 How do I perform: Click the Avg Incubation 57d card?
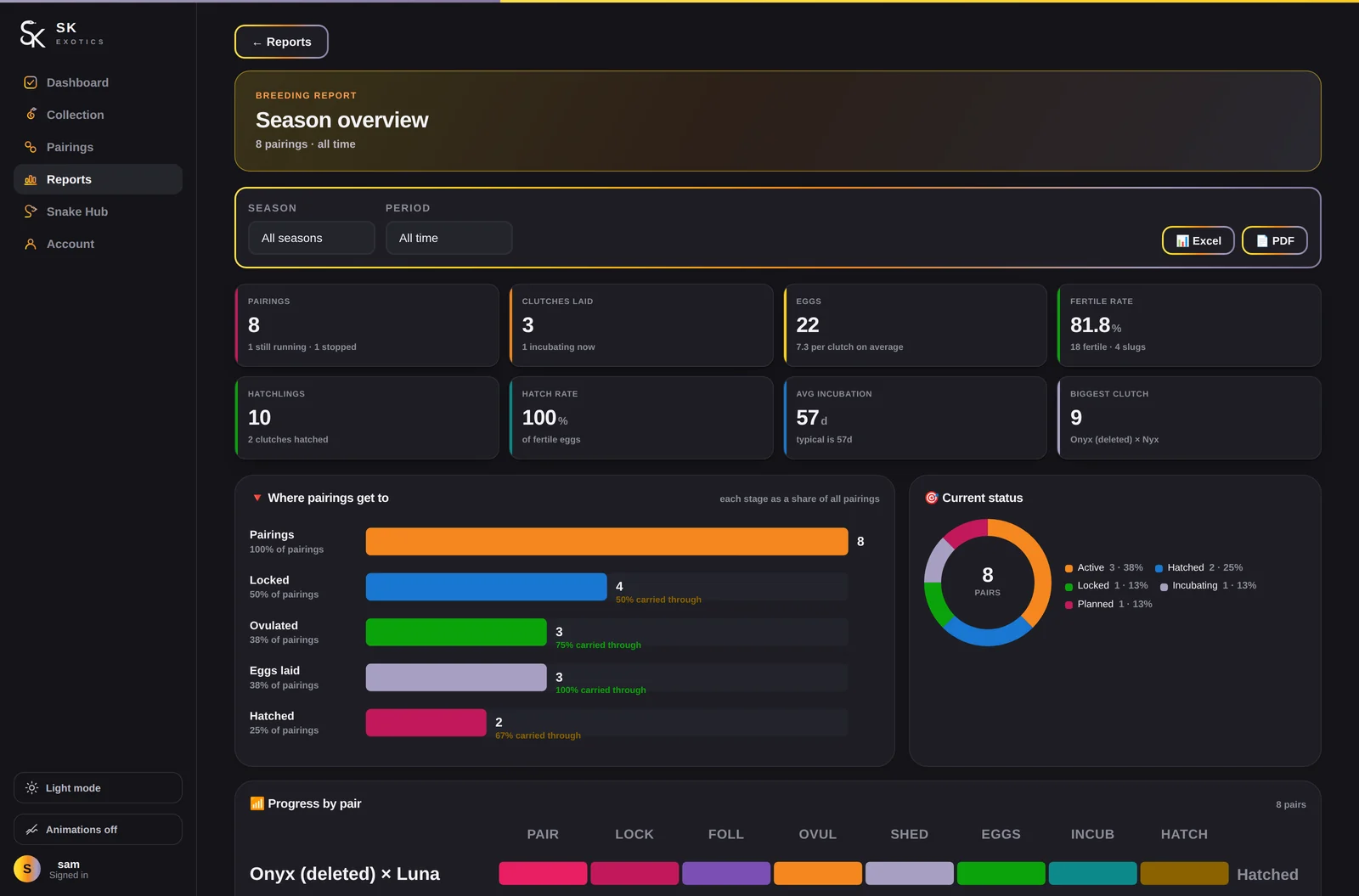coord(915,418)
